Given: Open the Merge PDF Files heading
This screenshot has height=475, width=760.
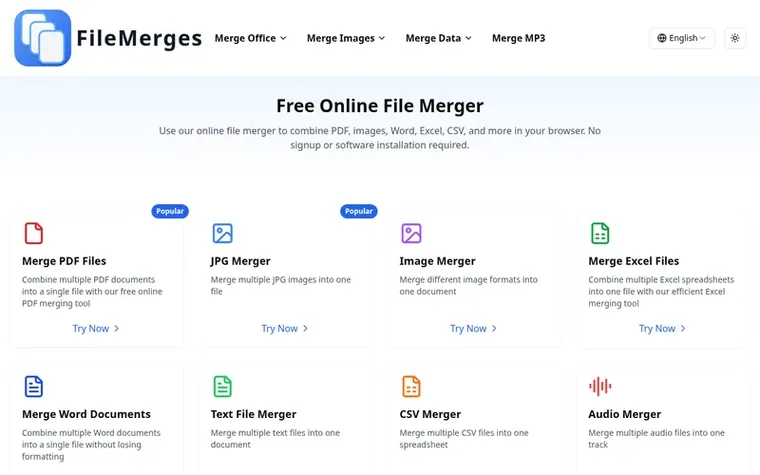Looking at the screenshot, I should click(64, 261).
